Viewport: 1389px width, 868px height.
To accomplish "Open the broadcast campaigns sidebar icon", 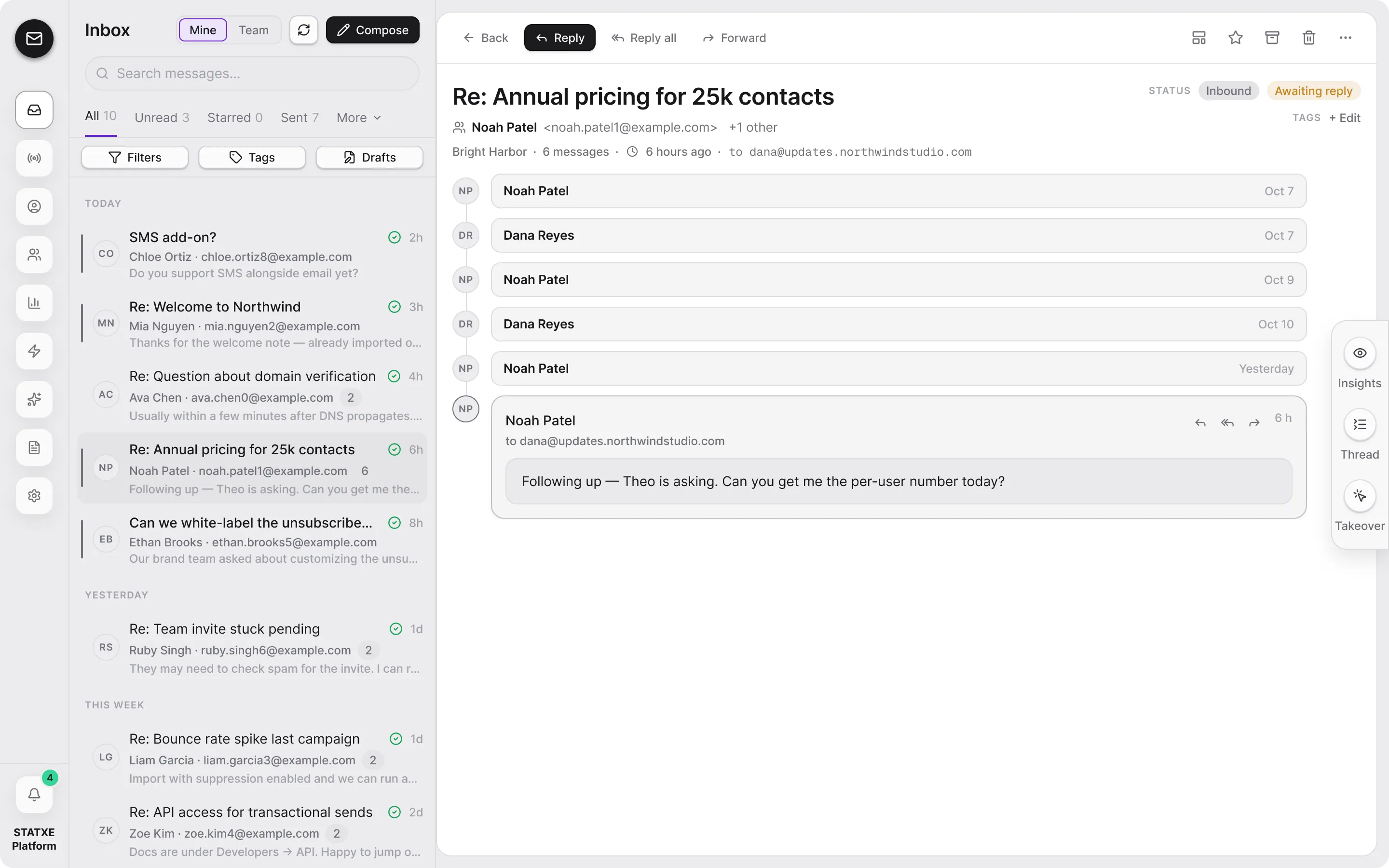I will click(x=34, y=158).
